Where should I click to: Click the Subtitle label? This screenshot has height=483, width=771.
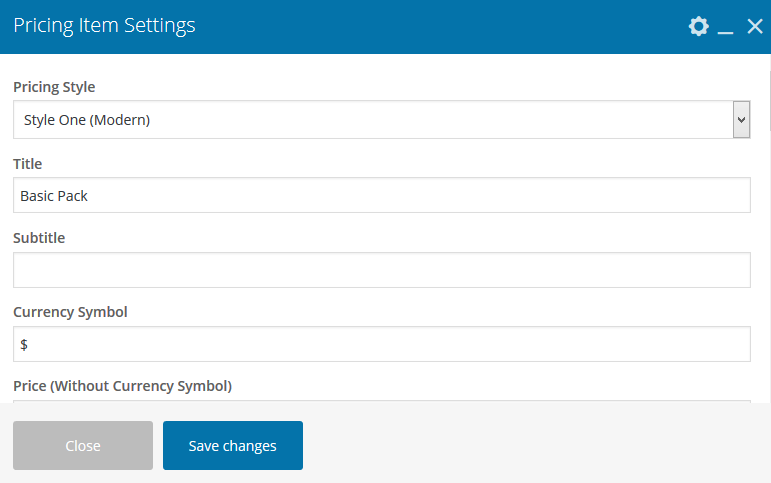click(x=39, y=238)
